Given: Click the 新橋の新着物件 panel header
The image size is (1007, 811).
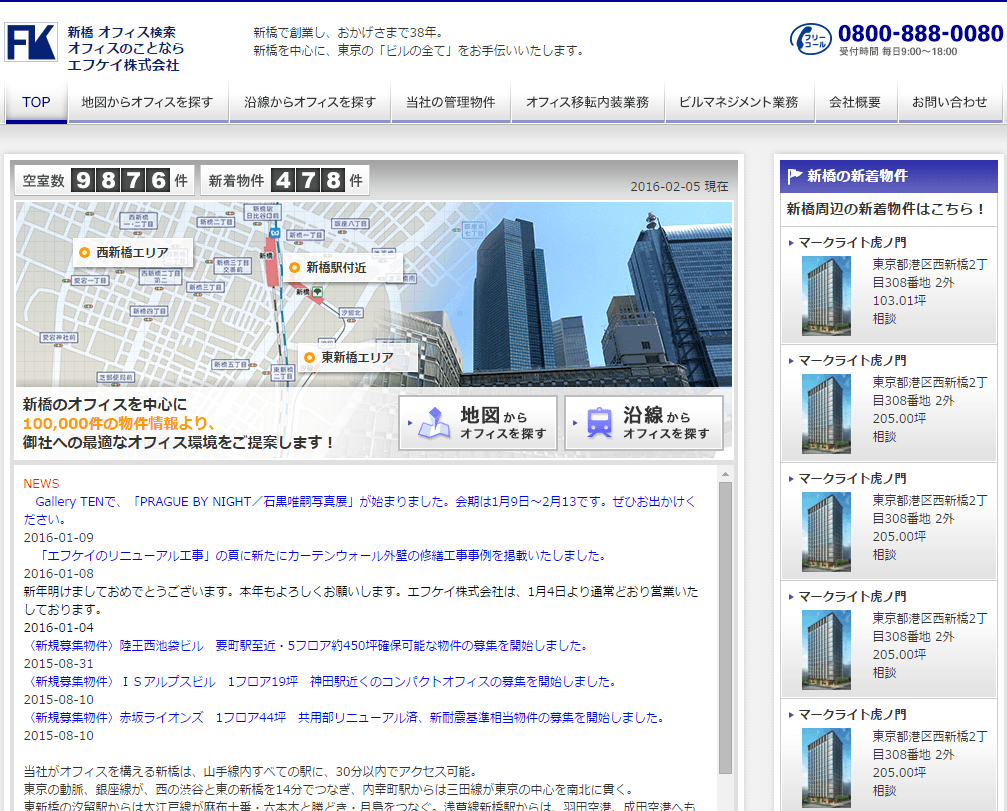Looking at the screenshot, I should tap(889, 176).
